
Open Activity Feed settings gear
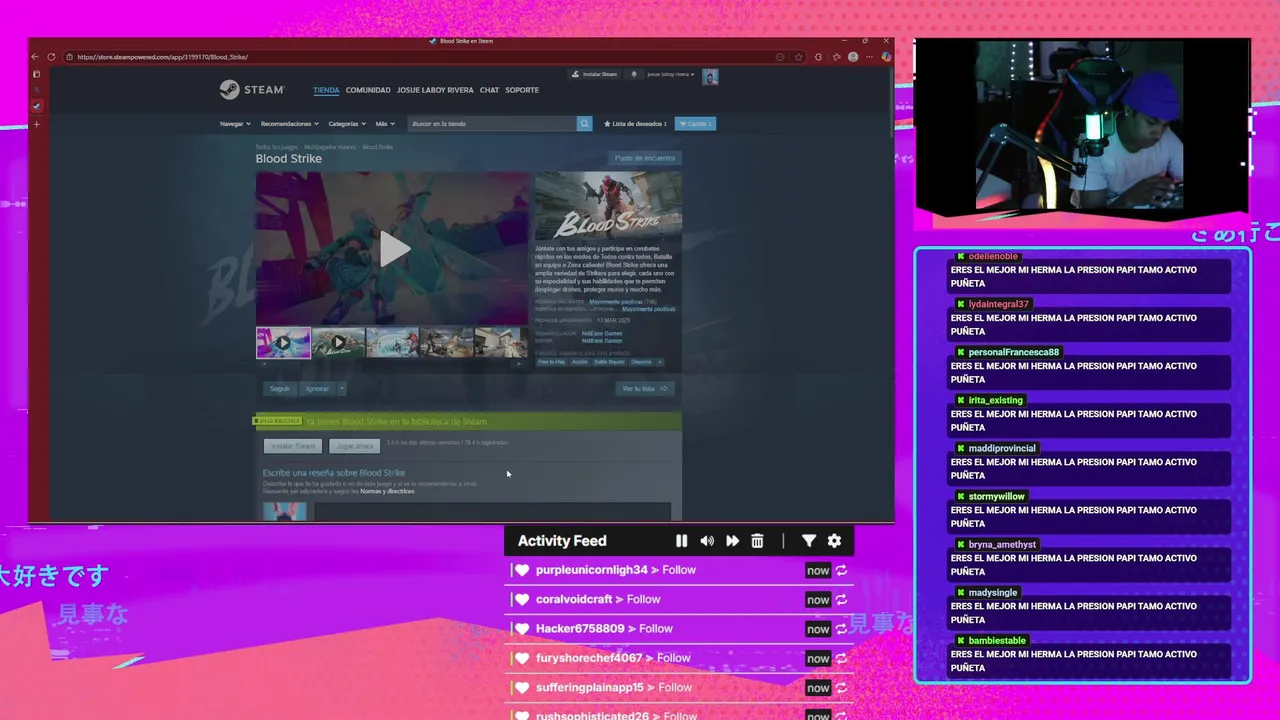point(834,541)
